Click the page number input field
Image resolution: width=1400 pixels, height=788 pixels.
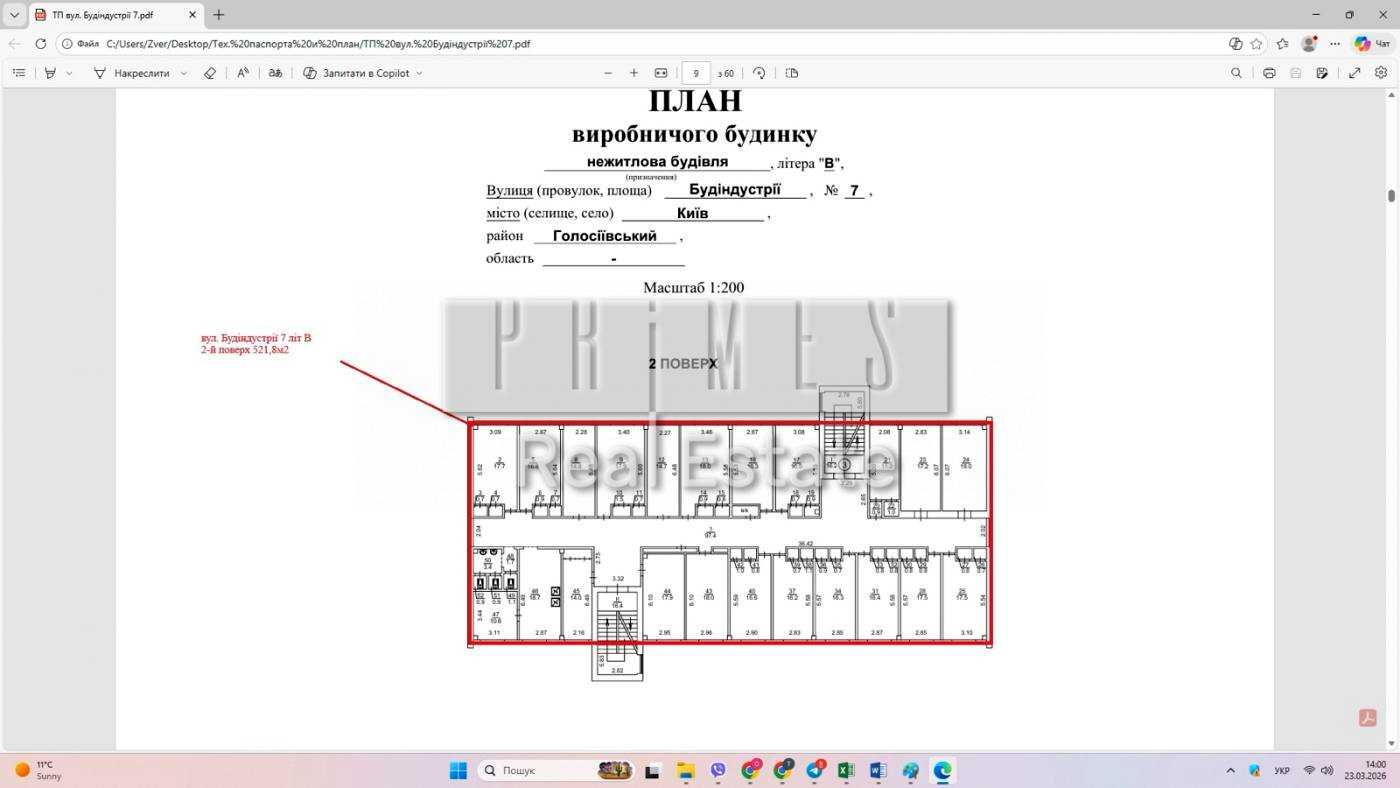click(x=696, y=73)
